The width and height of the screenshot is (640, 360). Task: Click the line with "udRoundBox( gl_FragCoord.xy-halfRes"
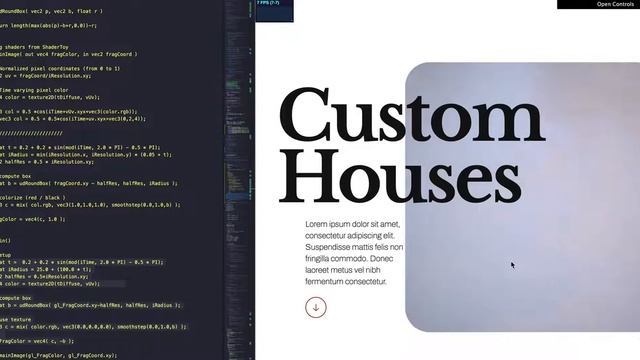(90, 305)
